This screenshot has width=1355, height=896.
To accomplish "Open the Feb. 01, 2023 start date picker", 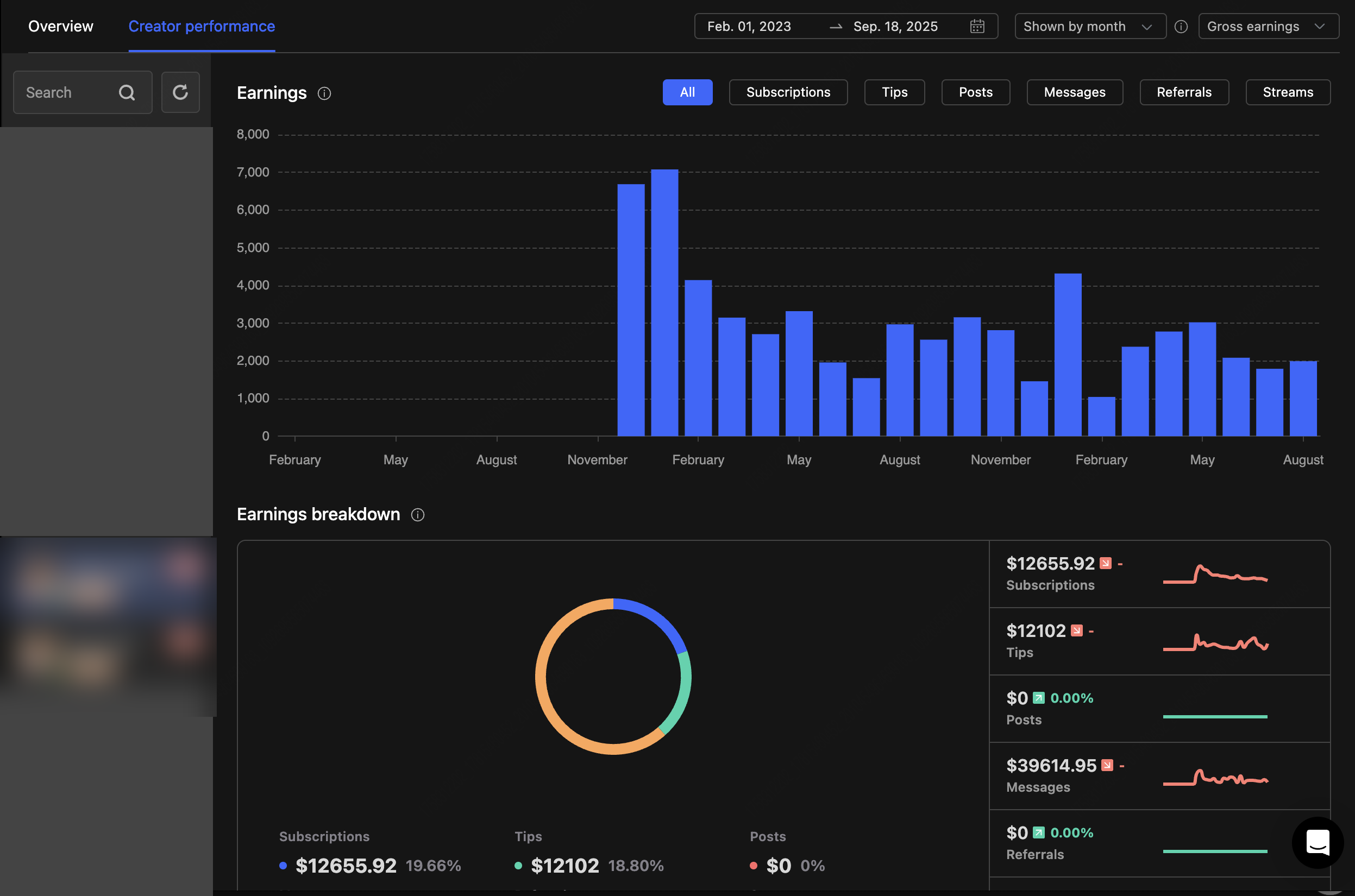I will point(749,26).
